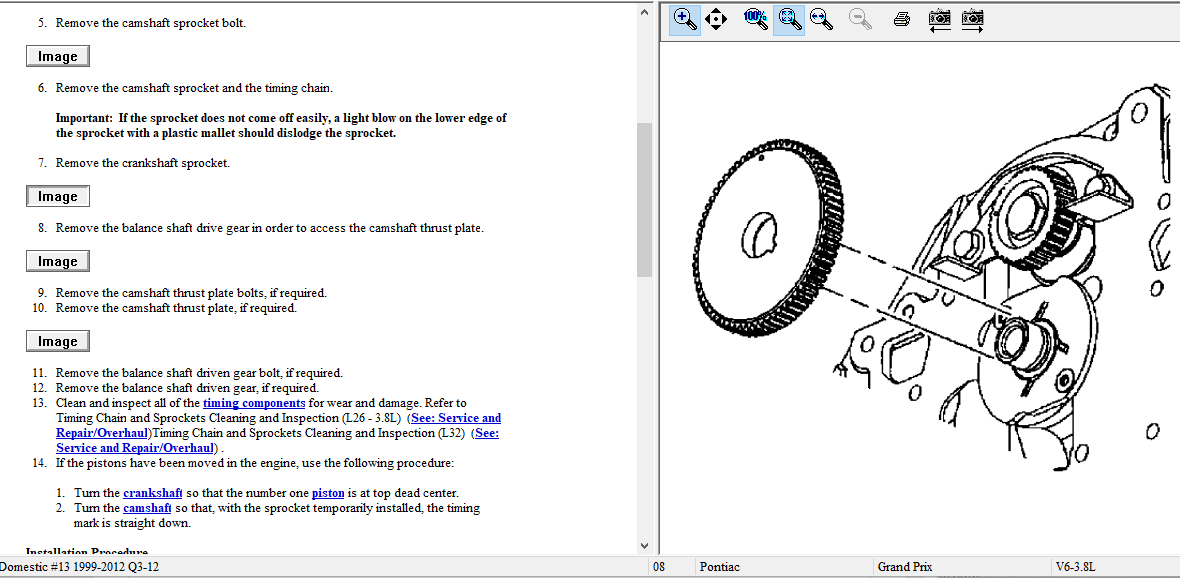The width and height of the screenshot is (1180, 578).
Task: Open Image button under step 5
Action: point(58,56)
